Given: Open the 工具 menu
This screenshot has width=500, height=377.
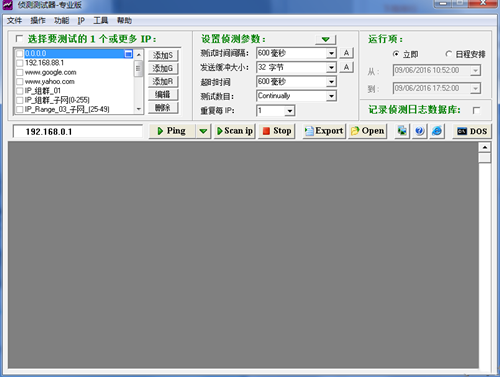Looking at the screenshot, I should (x=100, y=21).
